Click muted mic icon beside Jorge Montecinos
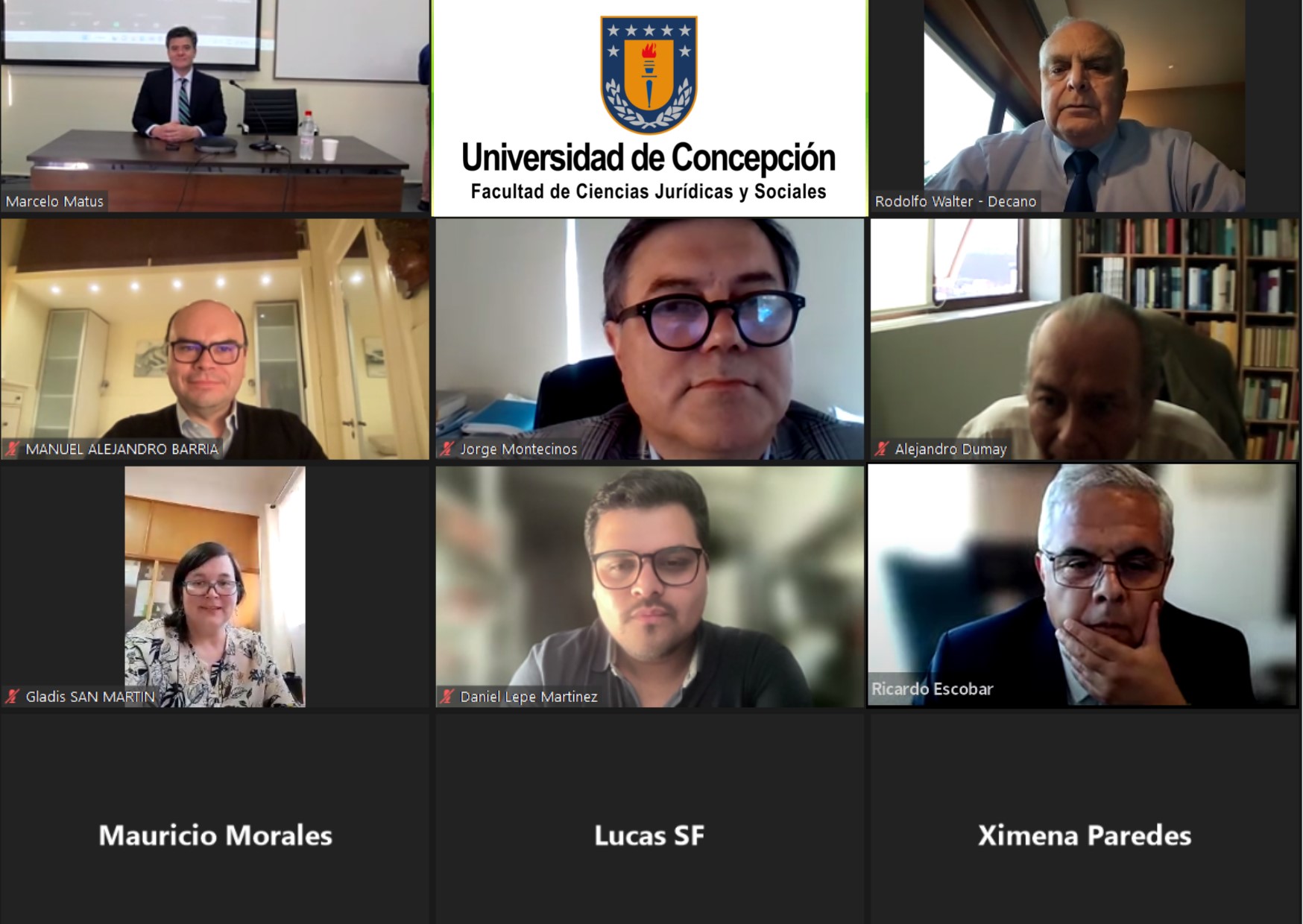1303x924 pixels. 447,449
